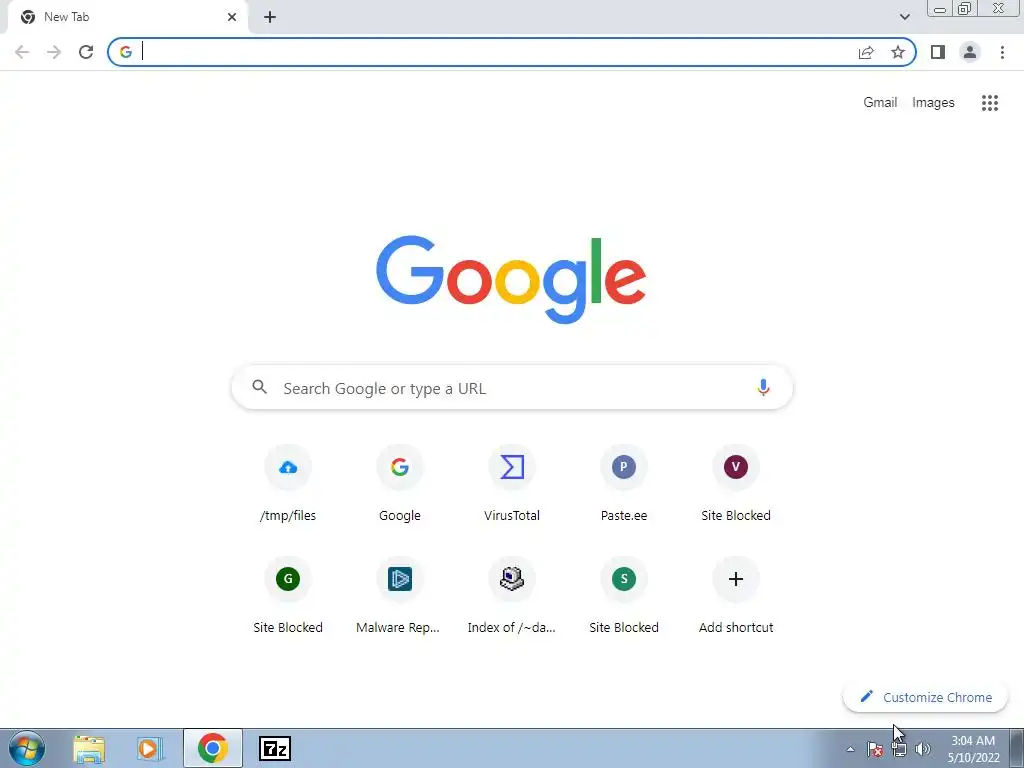
Task: Add shortcut plus tile
Action: click(x=736, y=596)
